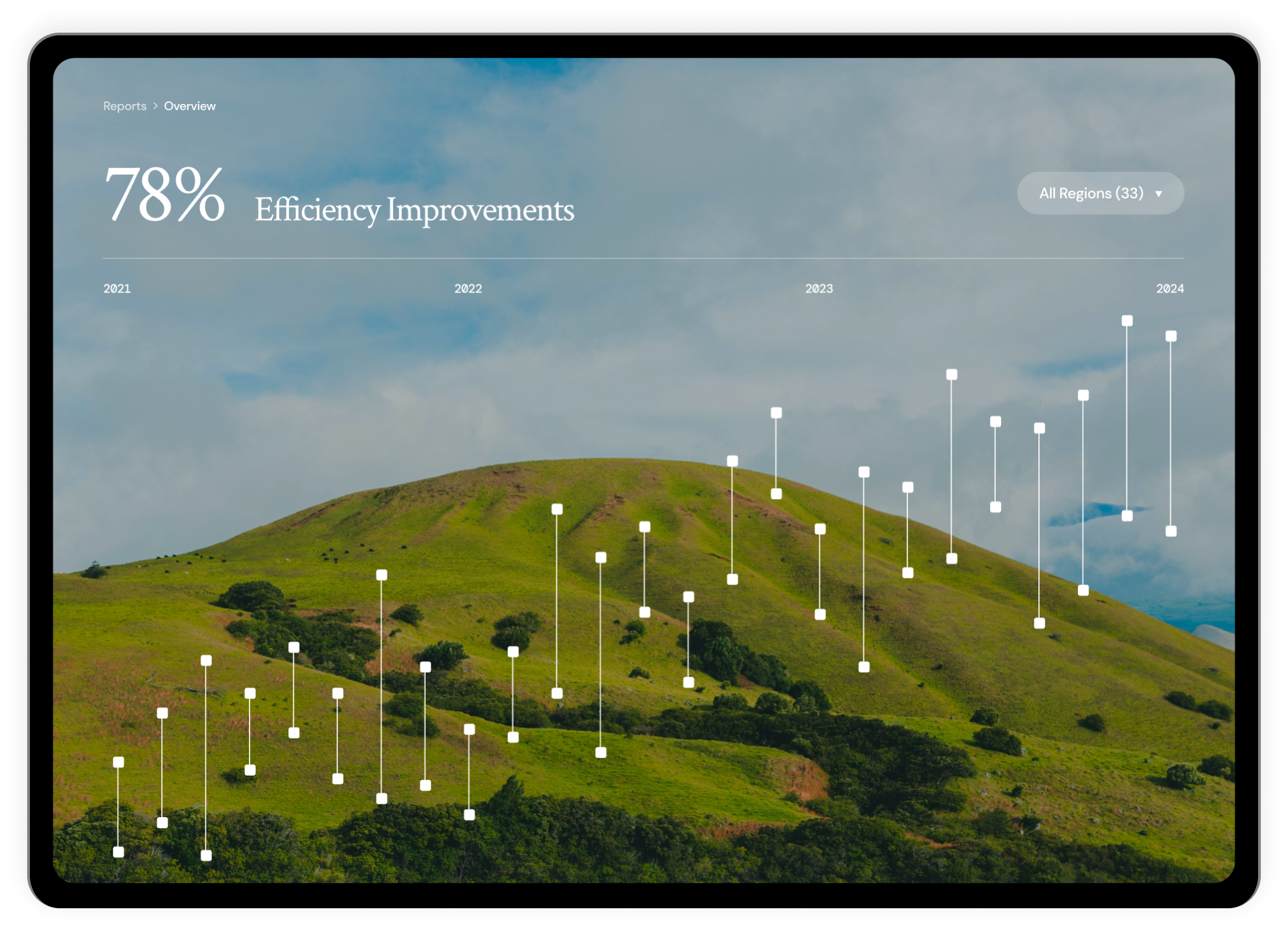Image resolution: width=1288 pixels, height=930 pixels.
Task: Pick the 2024 timeline label
Action: [x=1170, y=289]
